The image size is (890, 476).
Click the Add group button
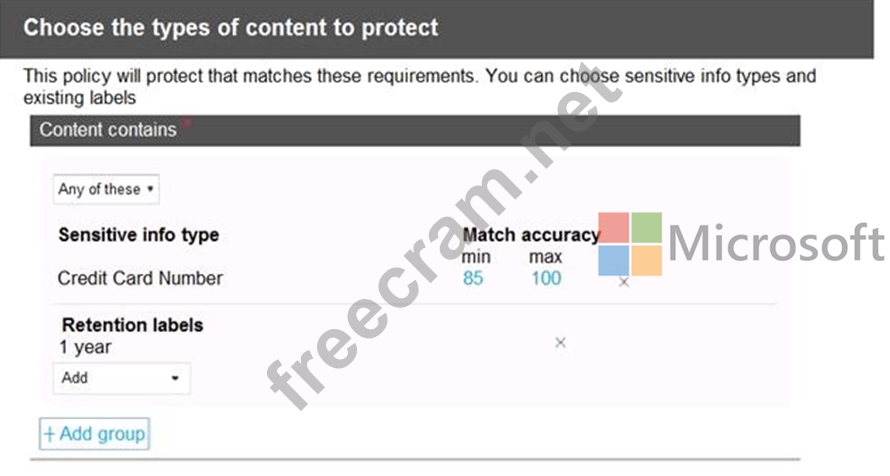[94, 434]
